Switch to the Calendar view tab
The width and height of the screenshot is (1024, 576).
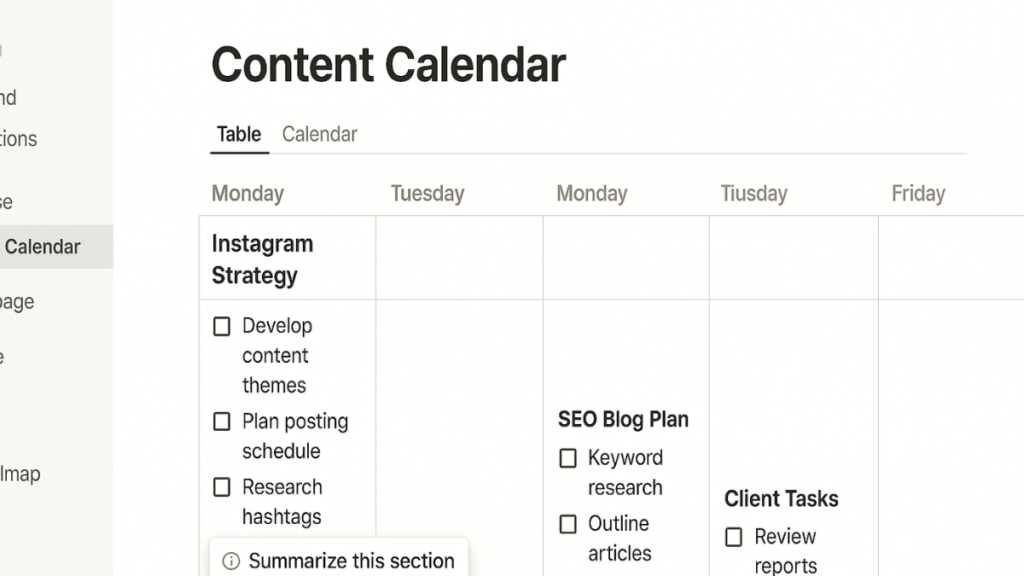(319, 135)
